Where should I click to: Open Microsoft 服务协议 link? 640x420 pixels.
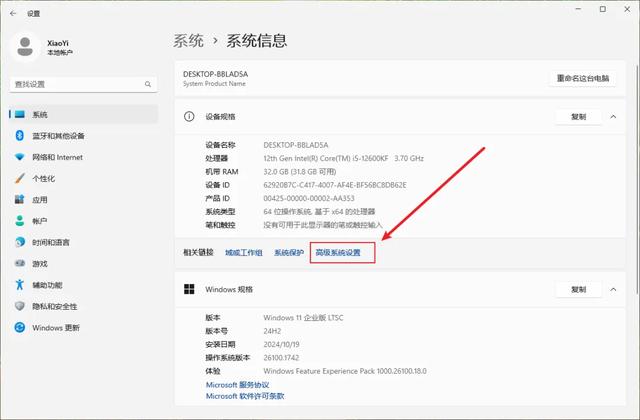point(238,385)
